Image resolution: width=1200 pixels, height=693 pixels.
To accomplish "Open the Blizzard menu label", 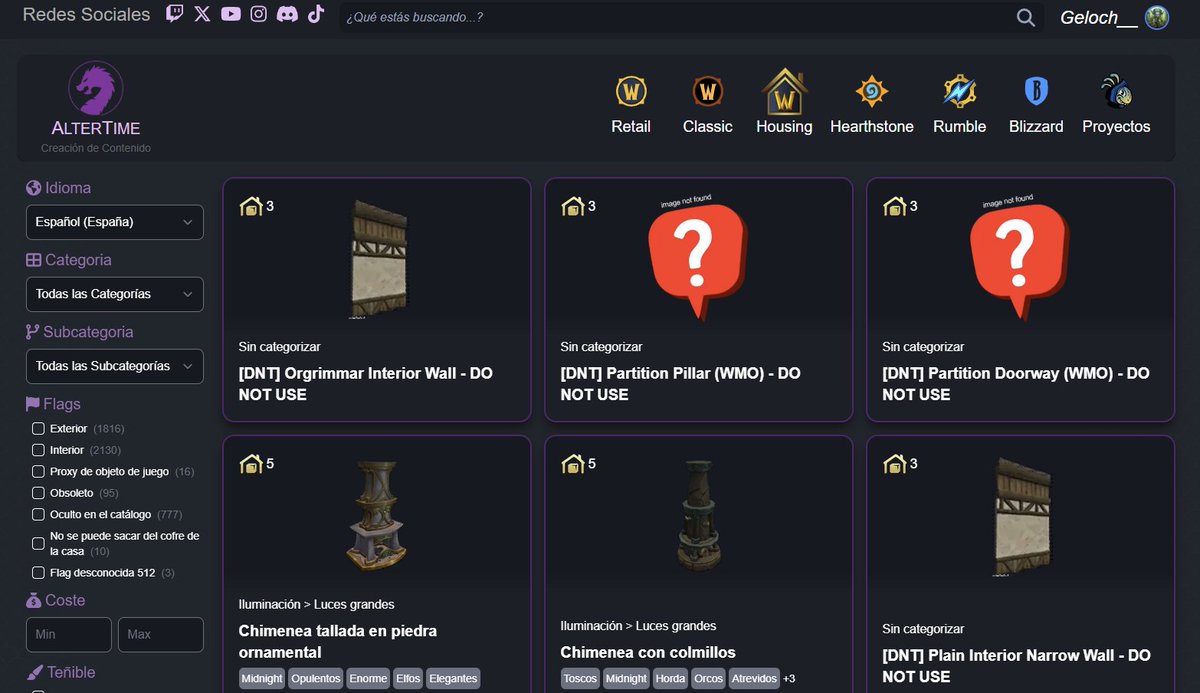I will click(x=1036, y=127).
